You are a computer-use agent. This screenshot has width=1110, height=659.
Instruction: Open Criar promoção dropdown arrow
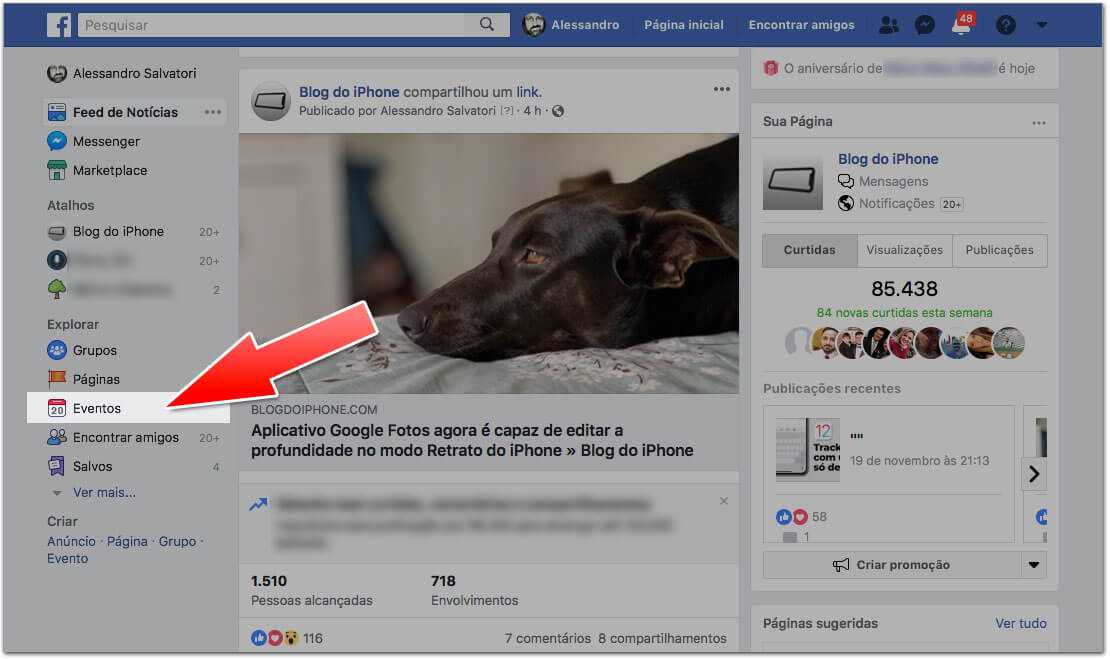point(1034,564)
